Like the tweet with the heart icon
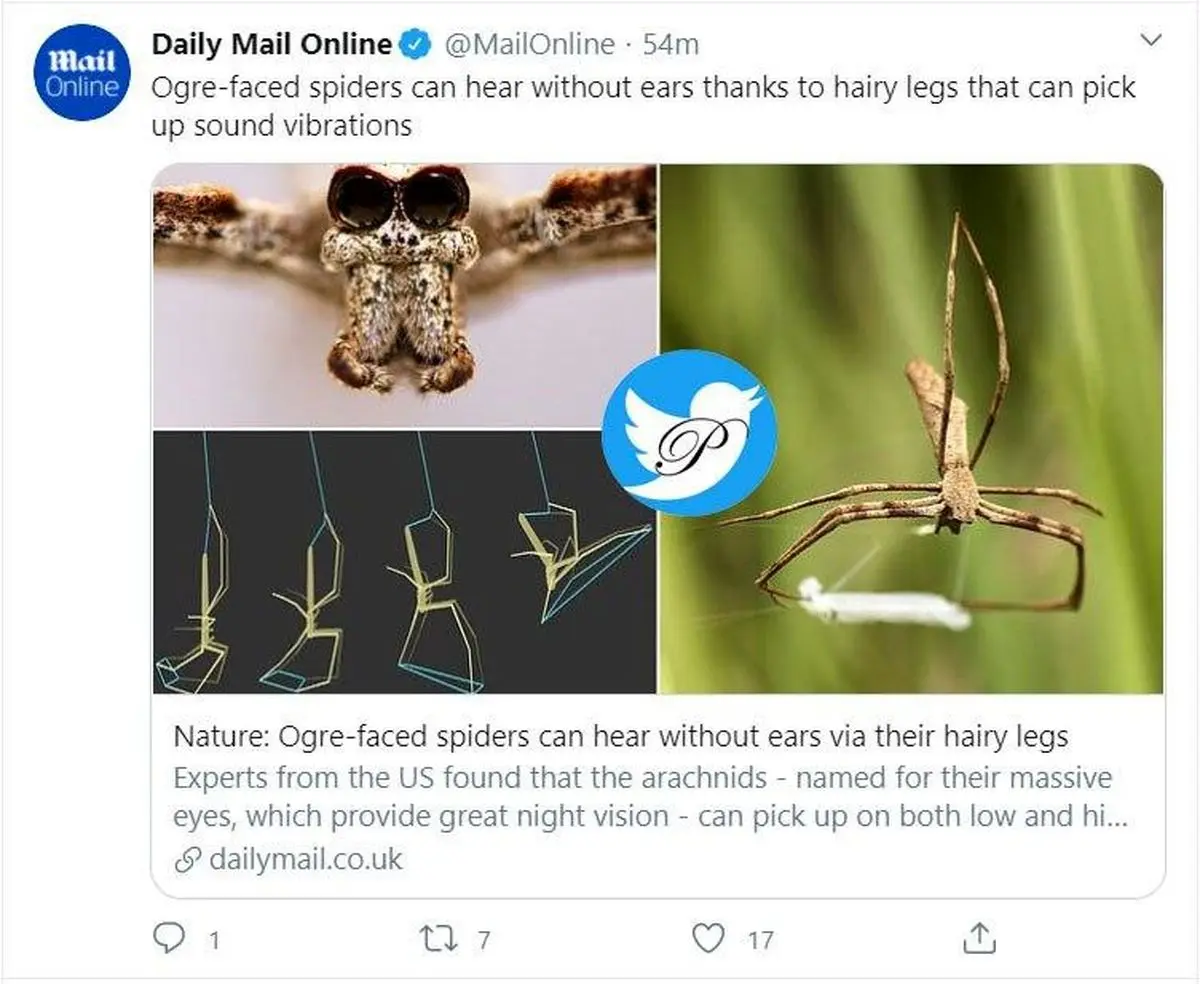The height and width of the screenshot is (984, 1200). pyautogui.click(x=708, y=939)
